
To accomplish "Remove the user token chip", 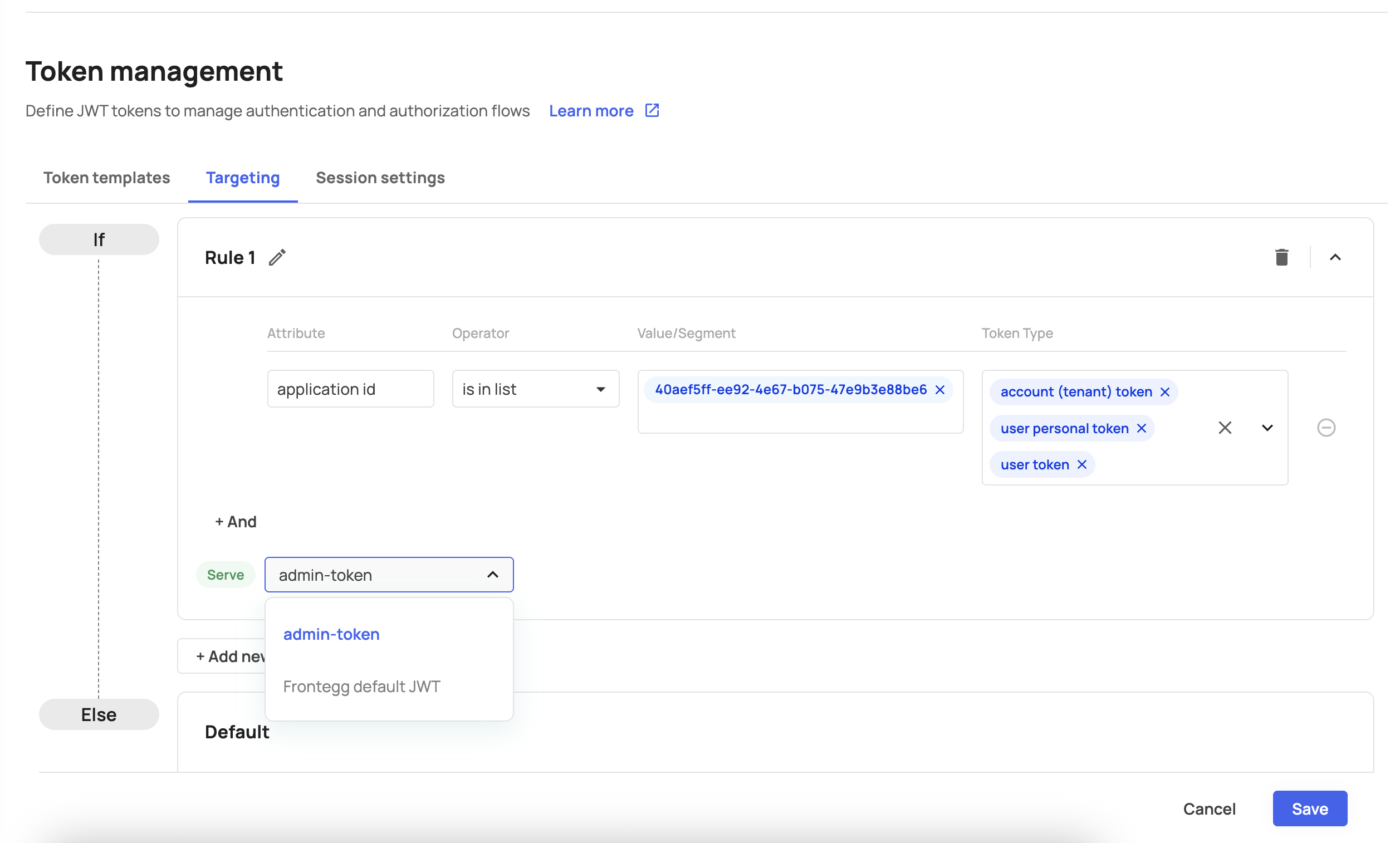I will [x=1081, y=465].
